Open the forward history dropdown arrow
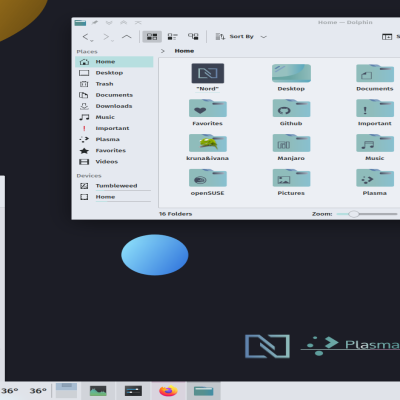 coord(112,41)
